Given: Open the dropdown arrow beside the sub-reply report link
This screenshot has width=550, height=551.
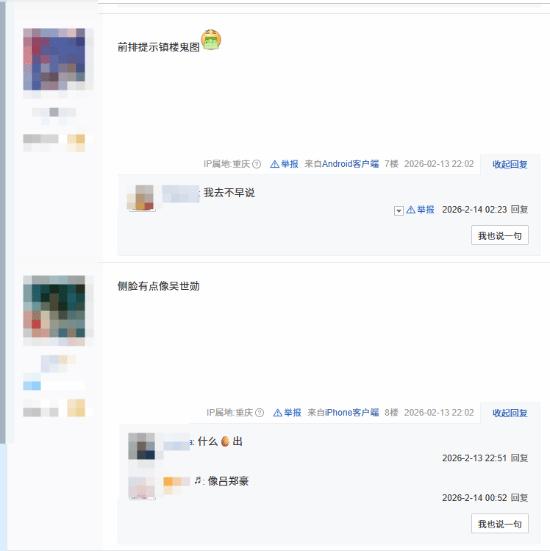Looking at the screenshot, I should (x=399, y=210).
